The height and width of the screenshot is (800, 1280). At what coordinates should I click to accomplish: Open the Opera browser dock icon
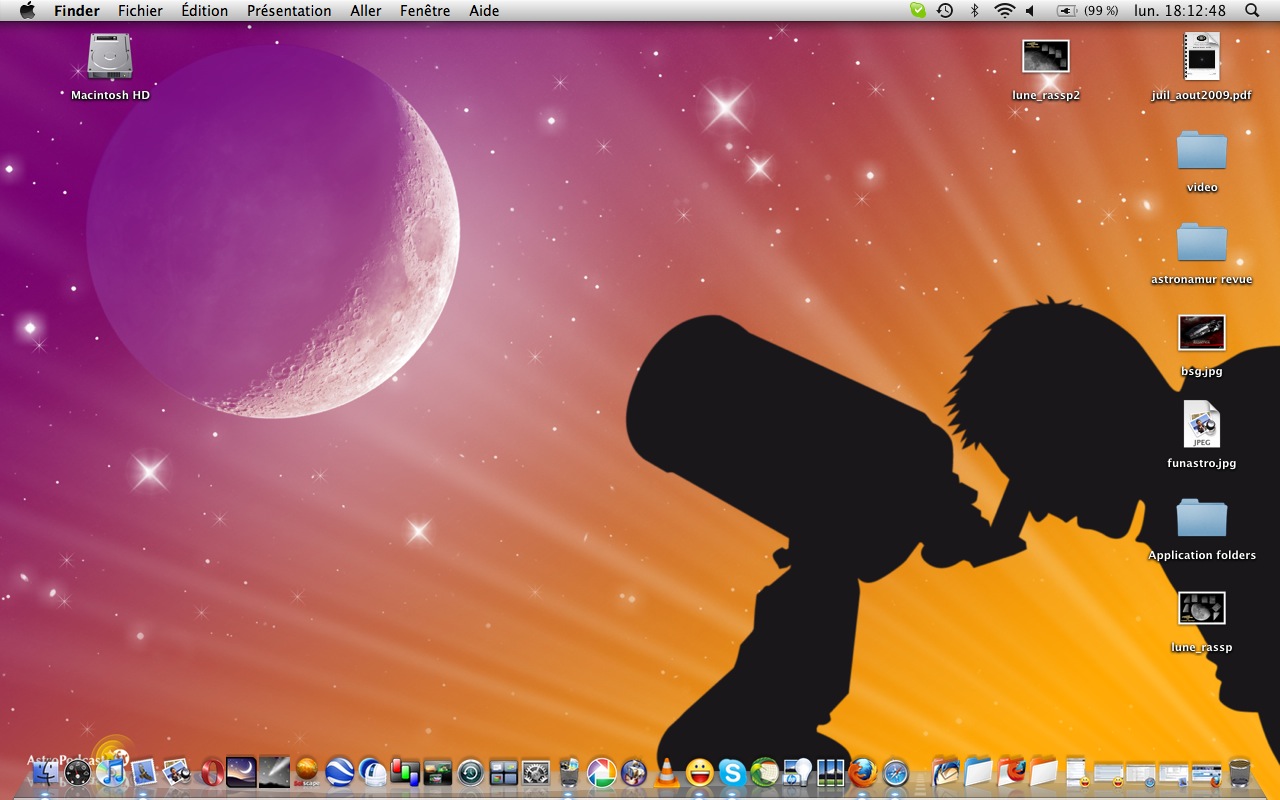pyautogui.click(x=210, y=772)
